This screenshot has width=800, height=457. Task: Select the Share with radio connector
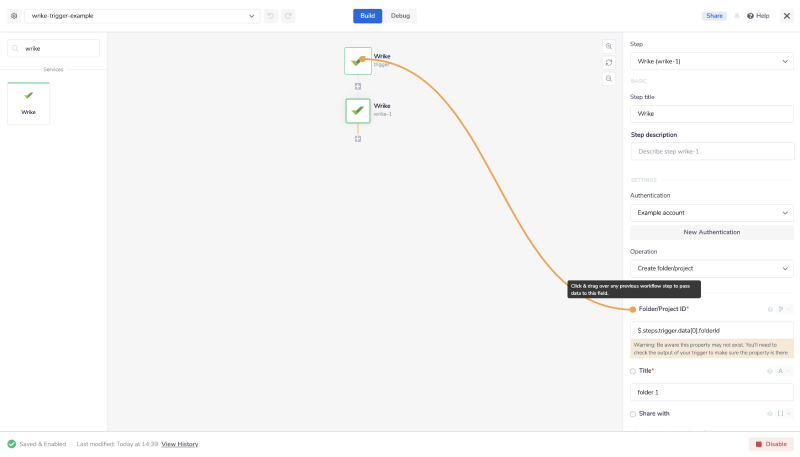click(633, 413)
